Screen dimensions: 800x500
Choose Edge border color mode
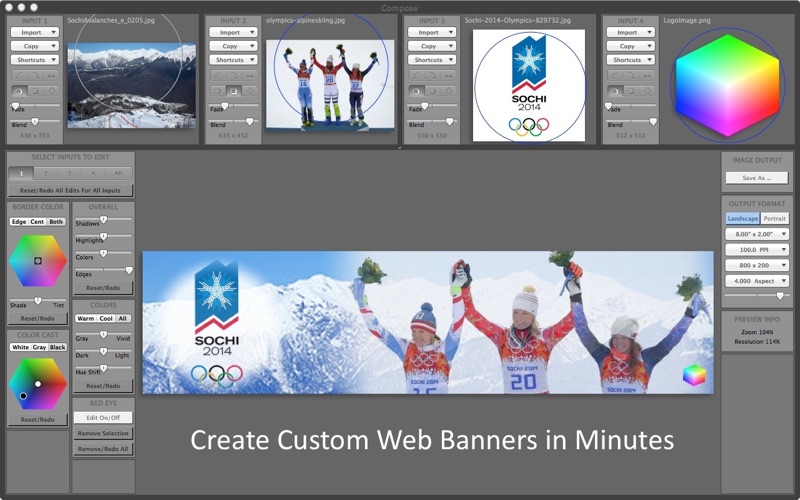click(x=19, y=222)
